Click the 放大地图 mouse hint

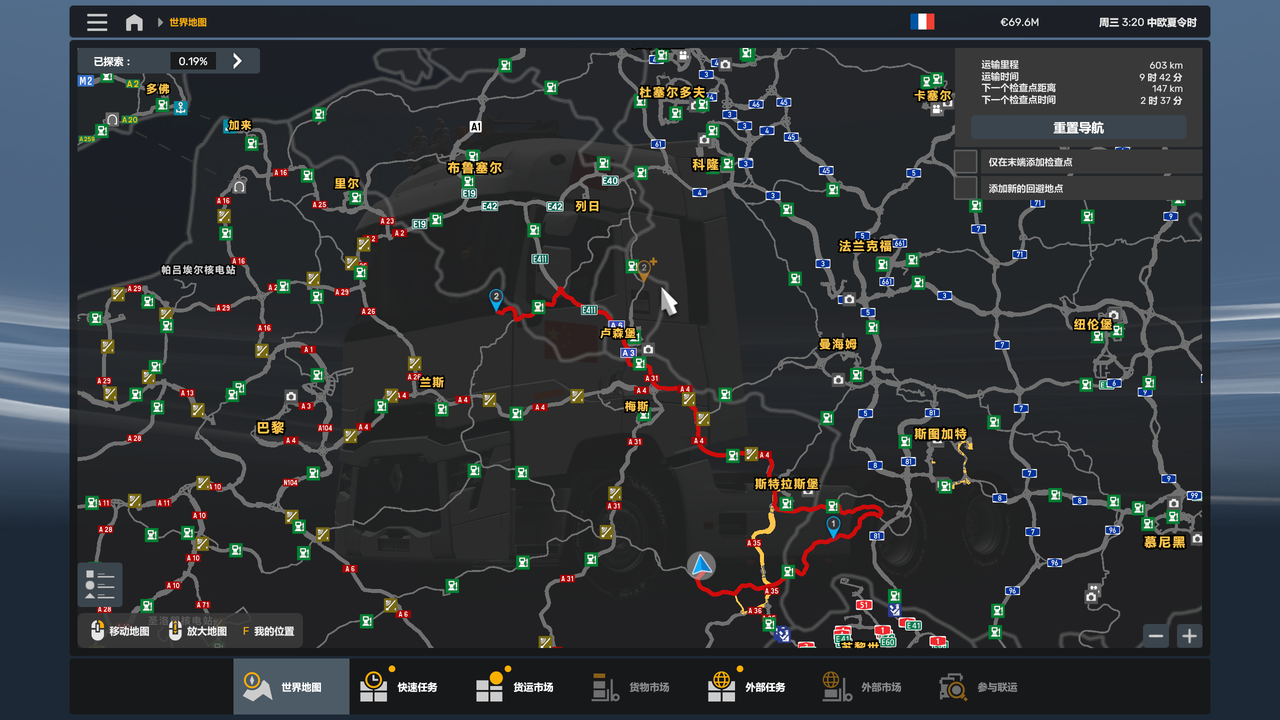click(x=198, y=631)
